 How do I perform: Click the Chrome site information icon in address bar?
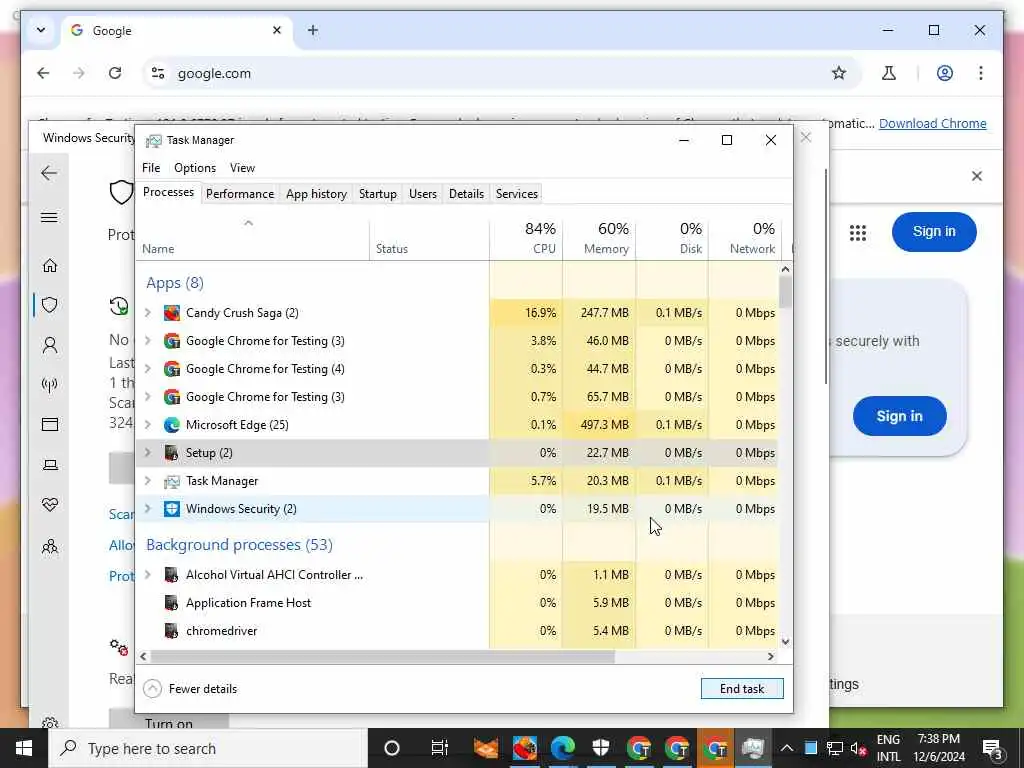pyautogui.click(x=158, y=73)
